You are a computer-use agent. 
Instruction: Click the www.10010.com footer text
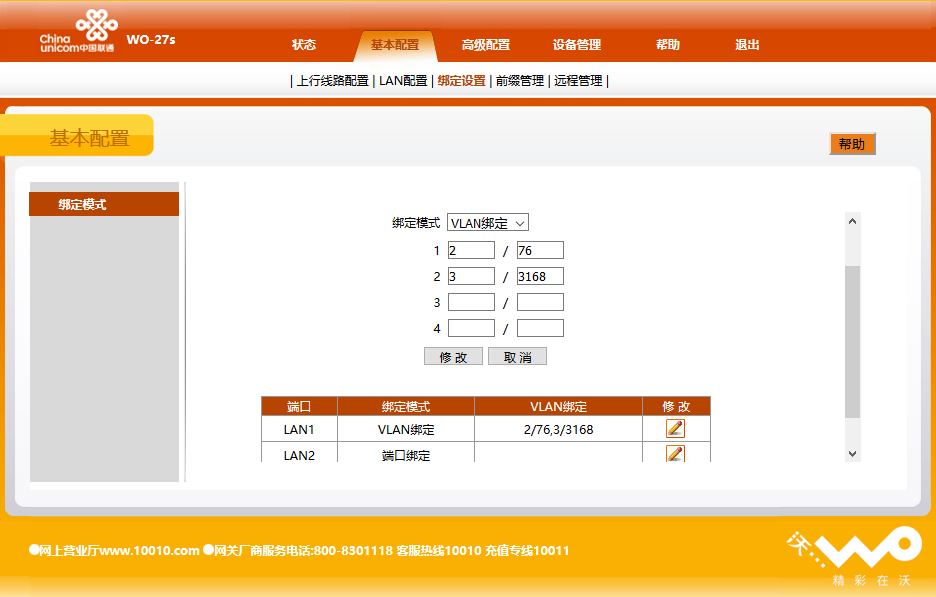coord(149,550)
